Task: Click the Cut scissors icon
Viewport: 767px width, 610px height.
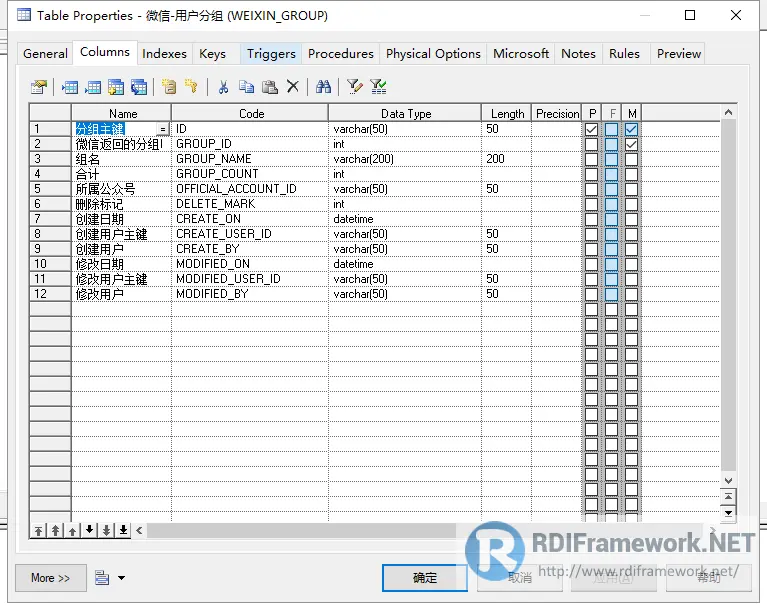Action: 223,87
